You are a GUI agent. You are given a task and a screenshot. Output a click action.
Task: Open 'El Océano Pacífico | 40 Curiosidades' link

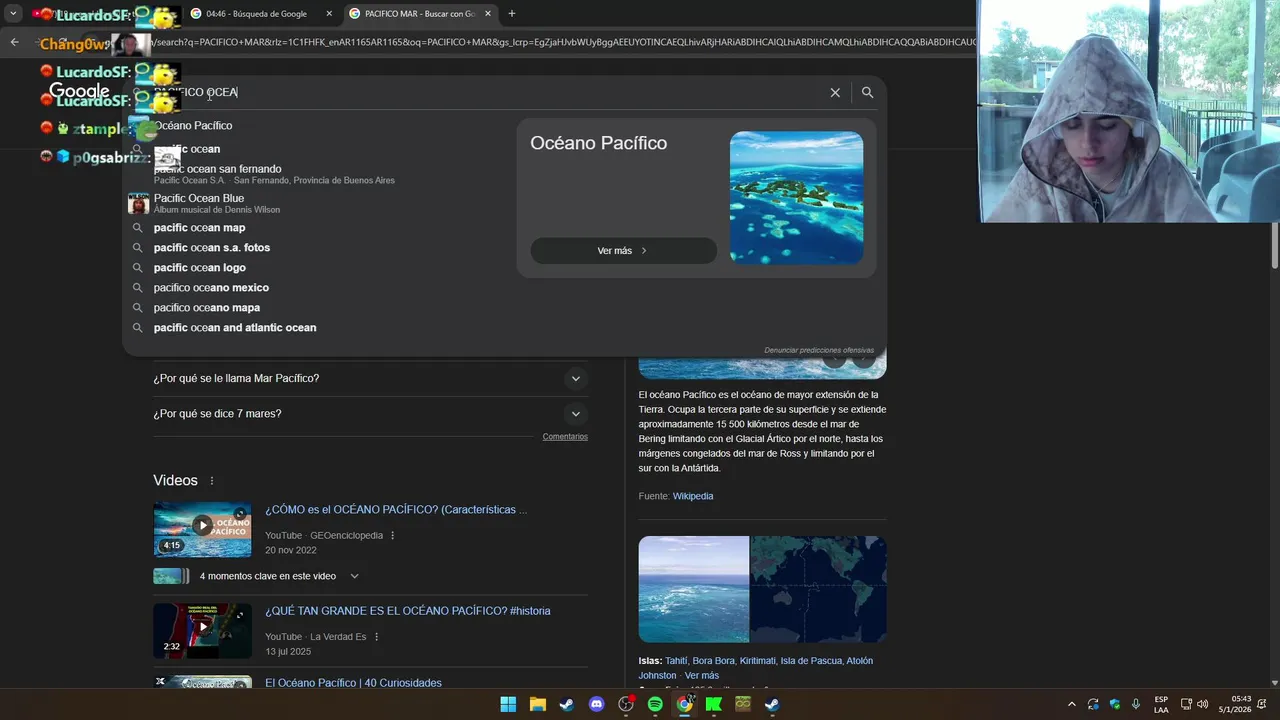point(353,683)
